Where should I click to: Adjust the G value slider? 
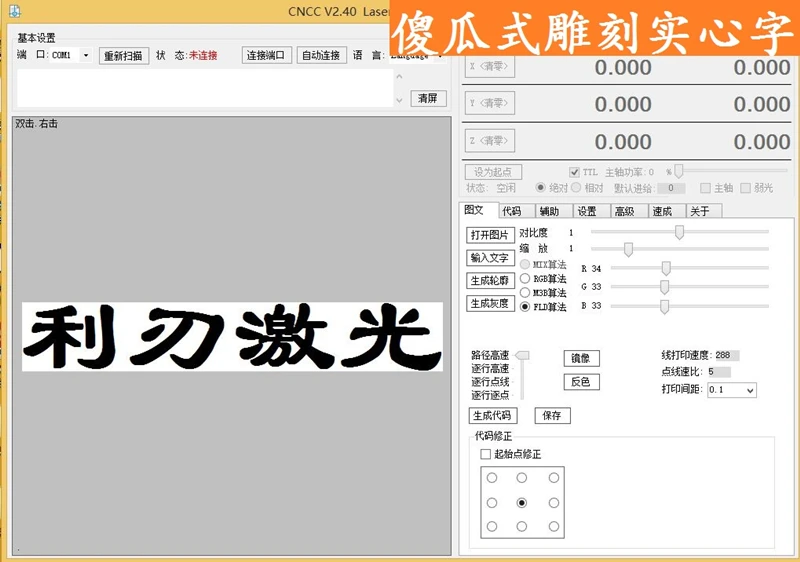click(x=664, y=287)
